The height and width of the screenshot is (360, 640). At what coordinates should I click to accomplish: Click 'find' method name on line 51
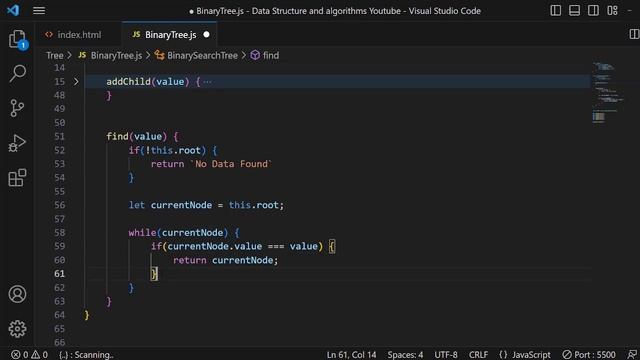click(x=117, y=136)
